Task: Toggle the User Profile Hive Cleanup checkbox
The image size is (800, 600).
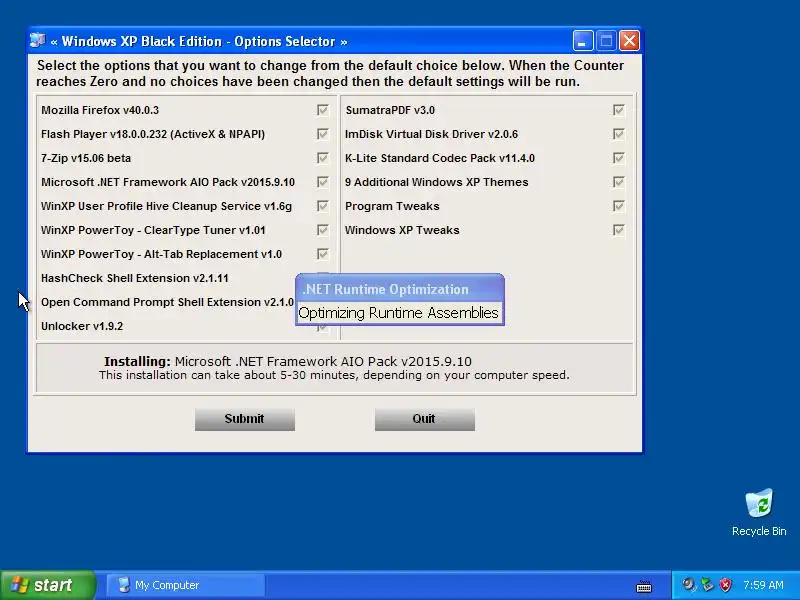Action: point(322,206)
